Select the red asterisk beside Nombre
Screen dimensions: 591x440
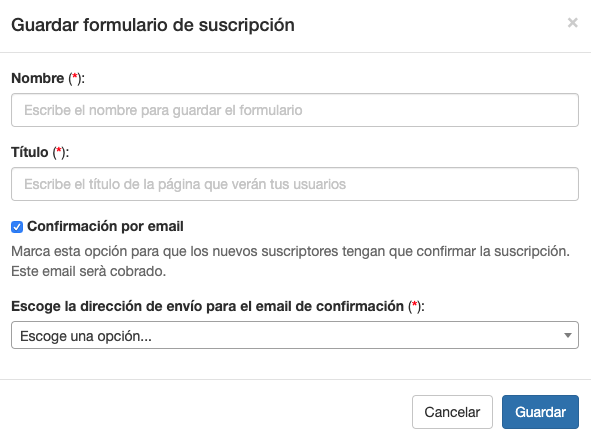[75, 76]
